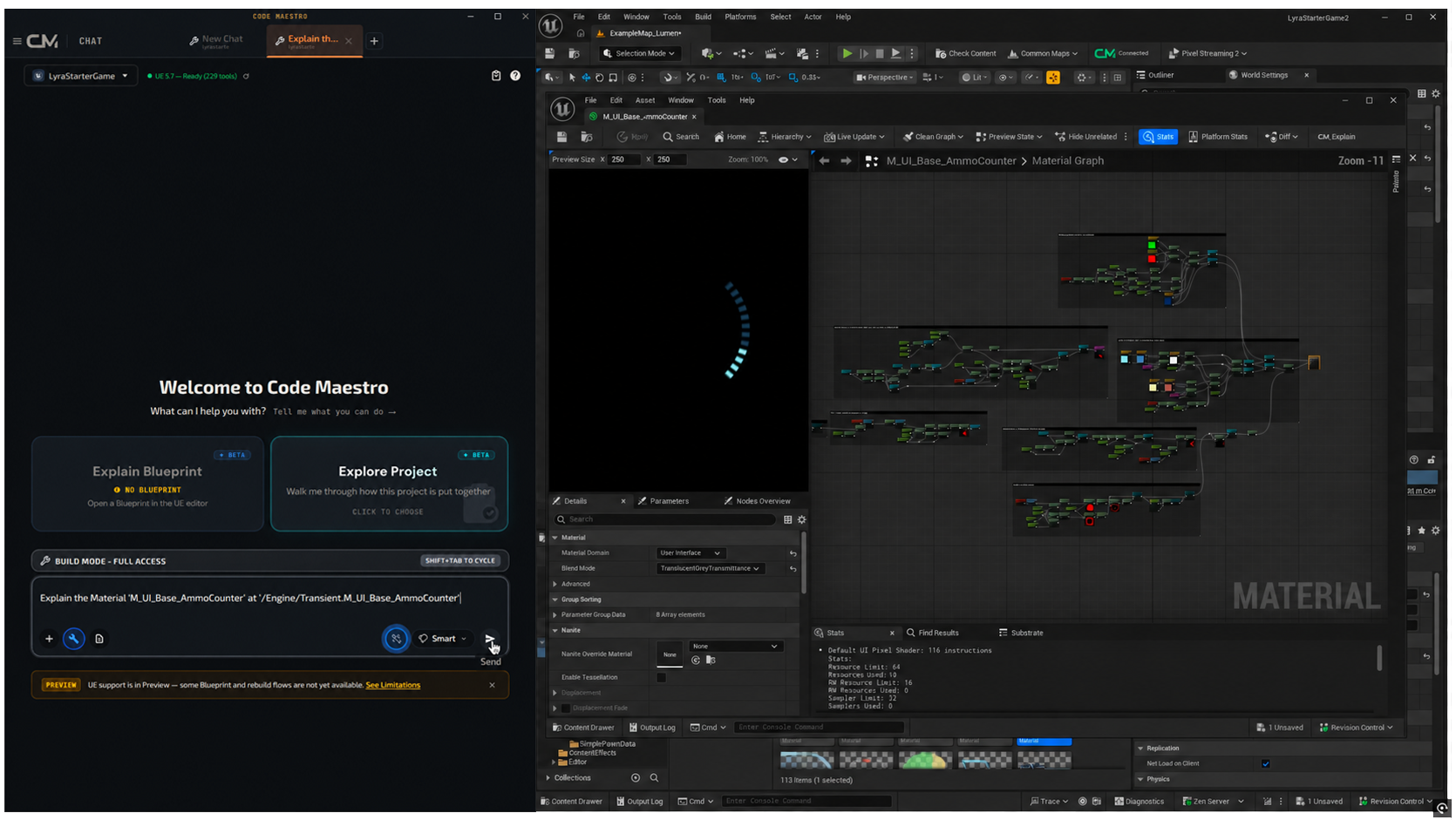1456x820 pixels.
Task: Click graph forward navigation arrow
Action: pos(846,161)
